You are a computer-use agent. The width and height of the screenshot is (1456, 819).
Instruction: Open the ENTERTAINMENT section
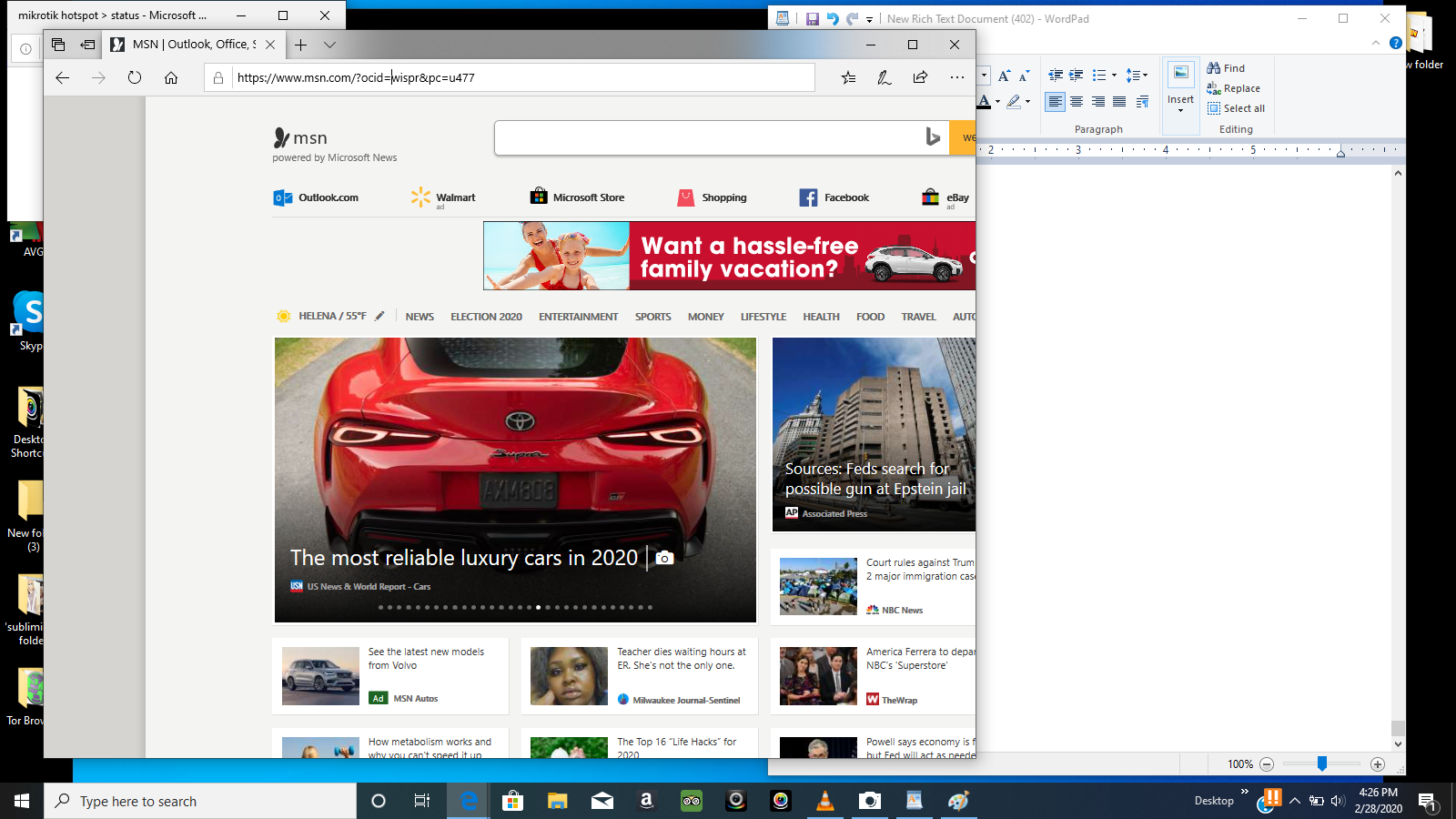pos(578,317)
